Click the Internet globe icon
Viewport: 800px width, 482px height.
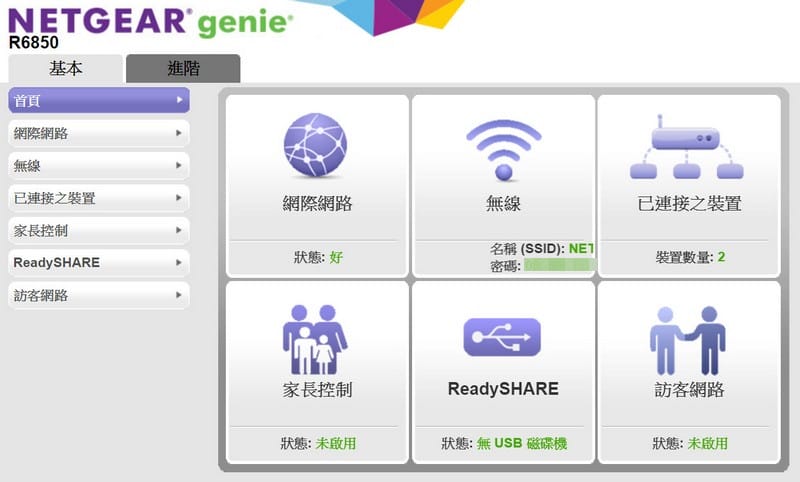315,145
